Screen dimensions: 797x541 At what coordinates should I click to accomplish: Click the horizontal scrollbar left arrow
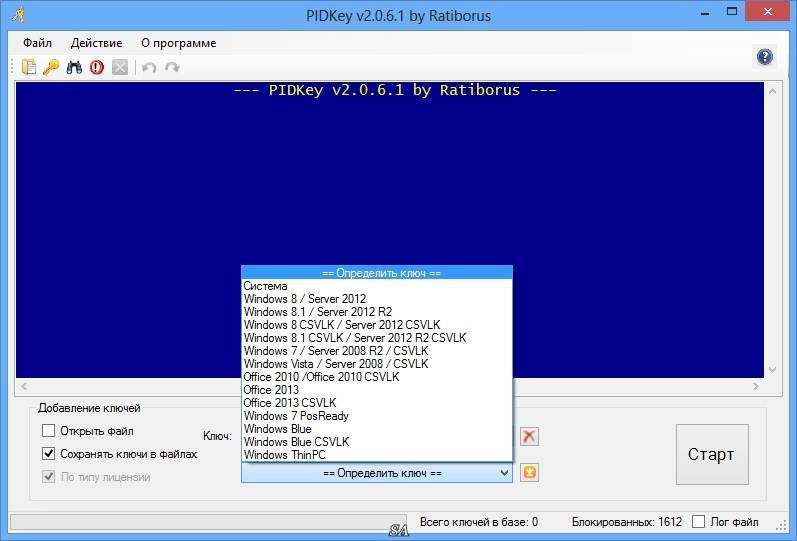point(24,386)
